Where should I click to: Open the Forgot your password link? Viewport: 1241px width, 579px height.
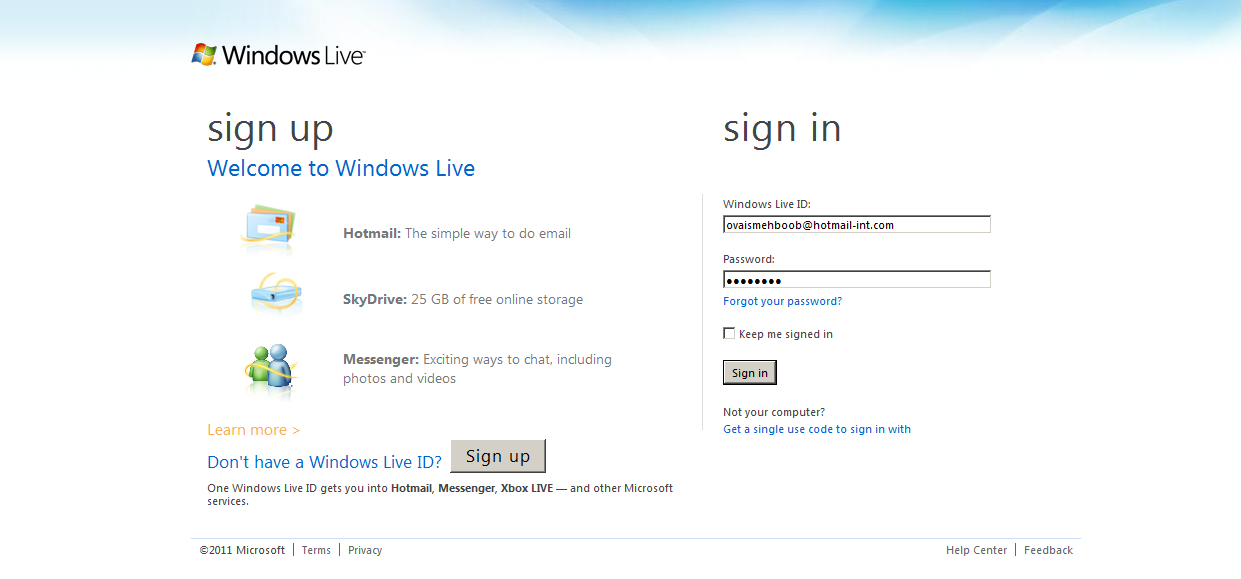[782, 301]
